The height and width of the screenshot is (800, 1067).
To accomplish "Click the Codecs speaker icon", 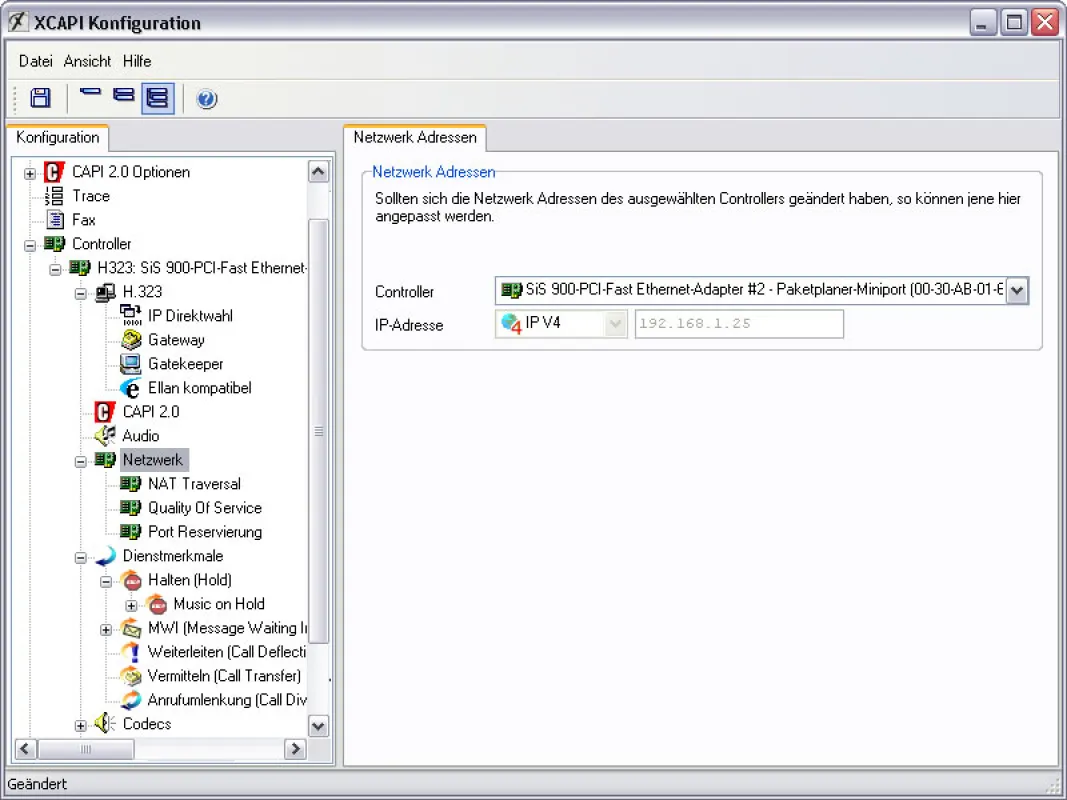I will [x=105, y=723].
